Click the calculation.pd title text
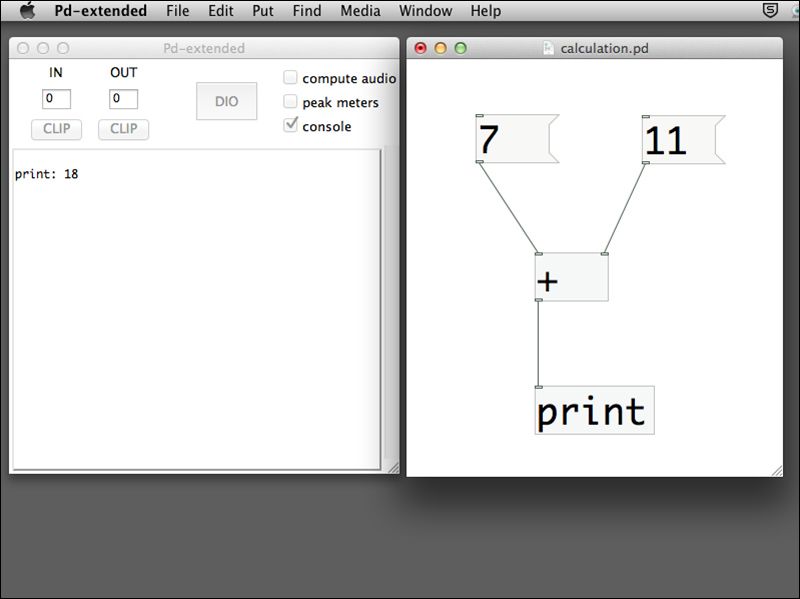Screen dimensions: 800x599 pos(605,48)
